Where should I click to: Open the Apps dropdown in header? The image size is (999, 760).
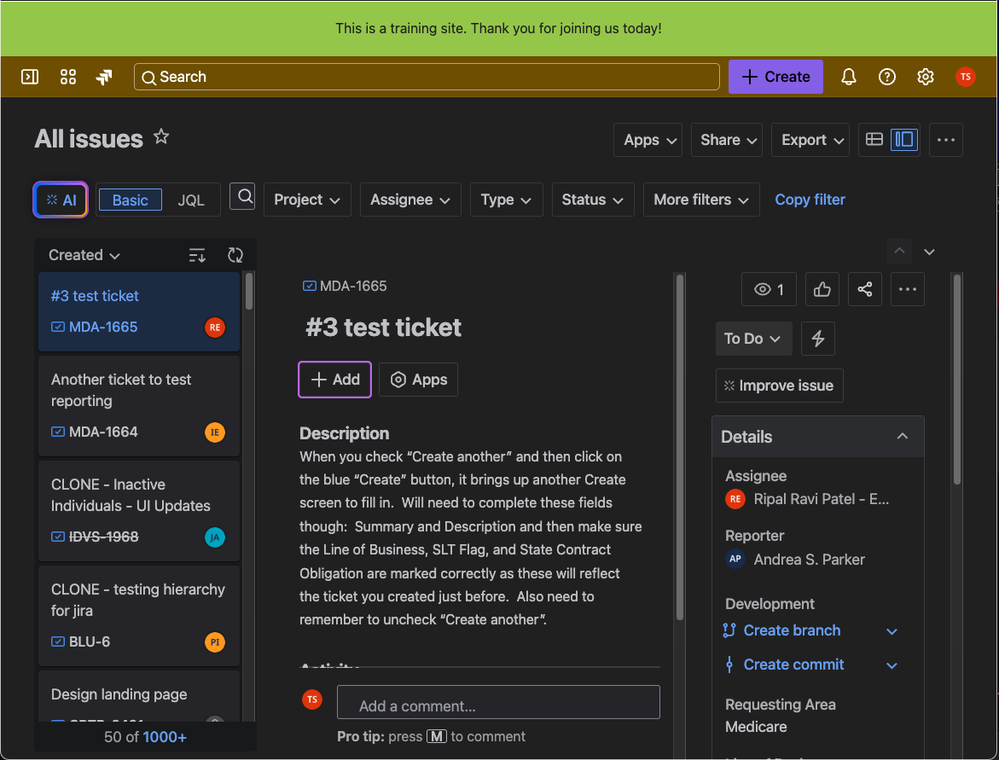tap(648, 140)
